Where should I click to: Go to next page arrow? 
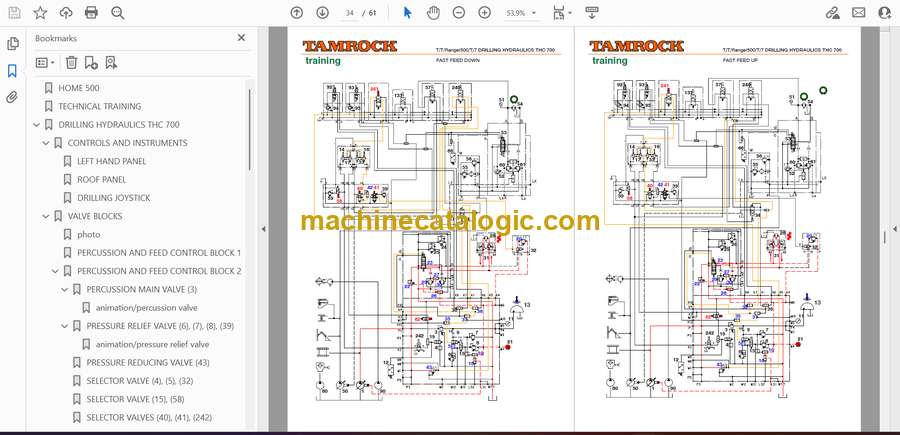coord(323,13)
